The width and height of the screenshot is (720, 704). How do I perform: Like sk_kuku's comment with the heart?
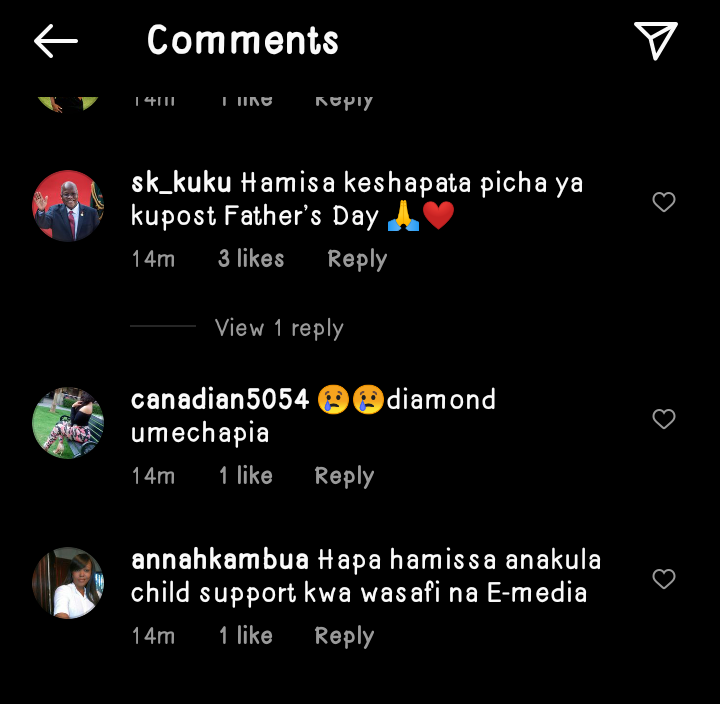(664, 202)
